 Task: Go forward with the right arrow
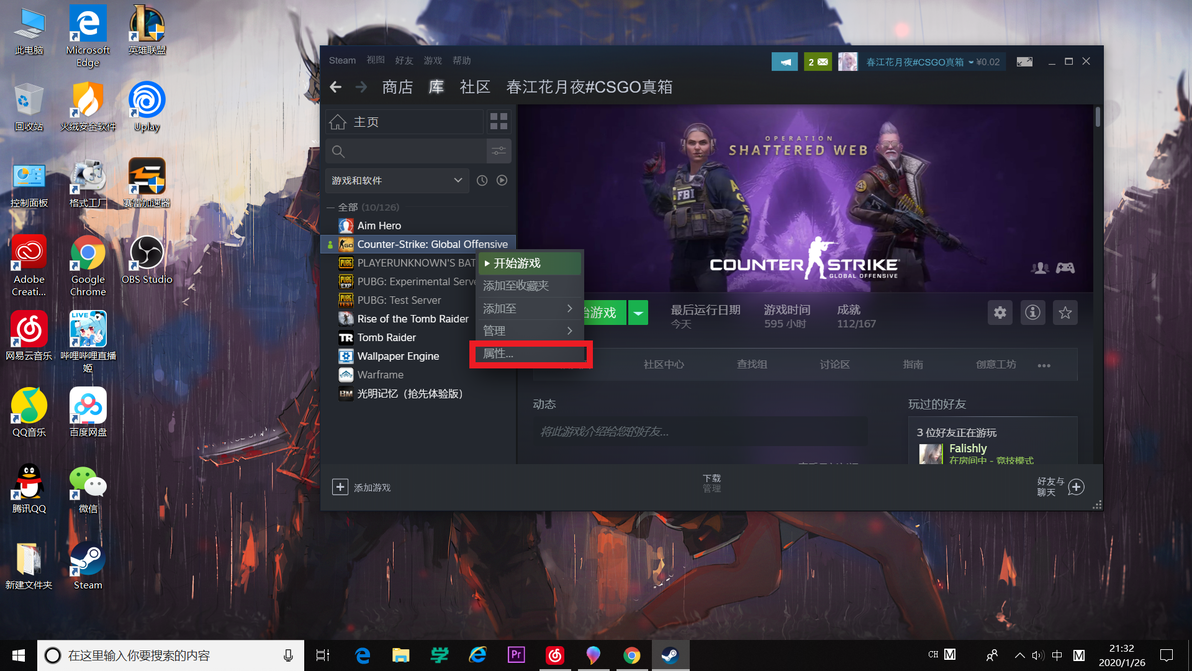click(x=361, y=87)
